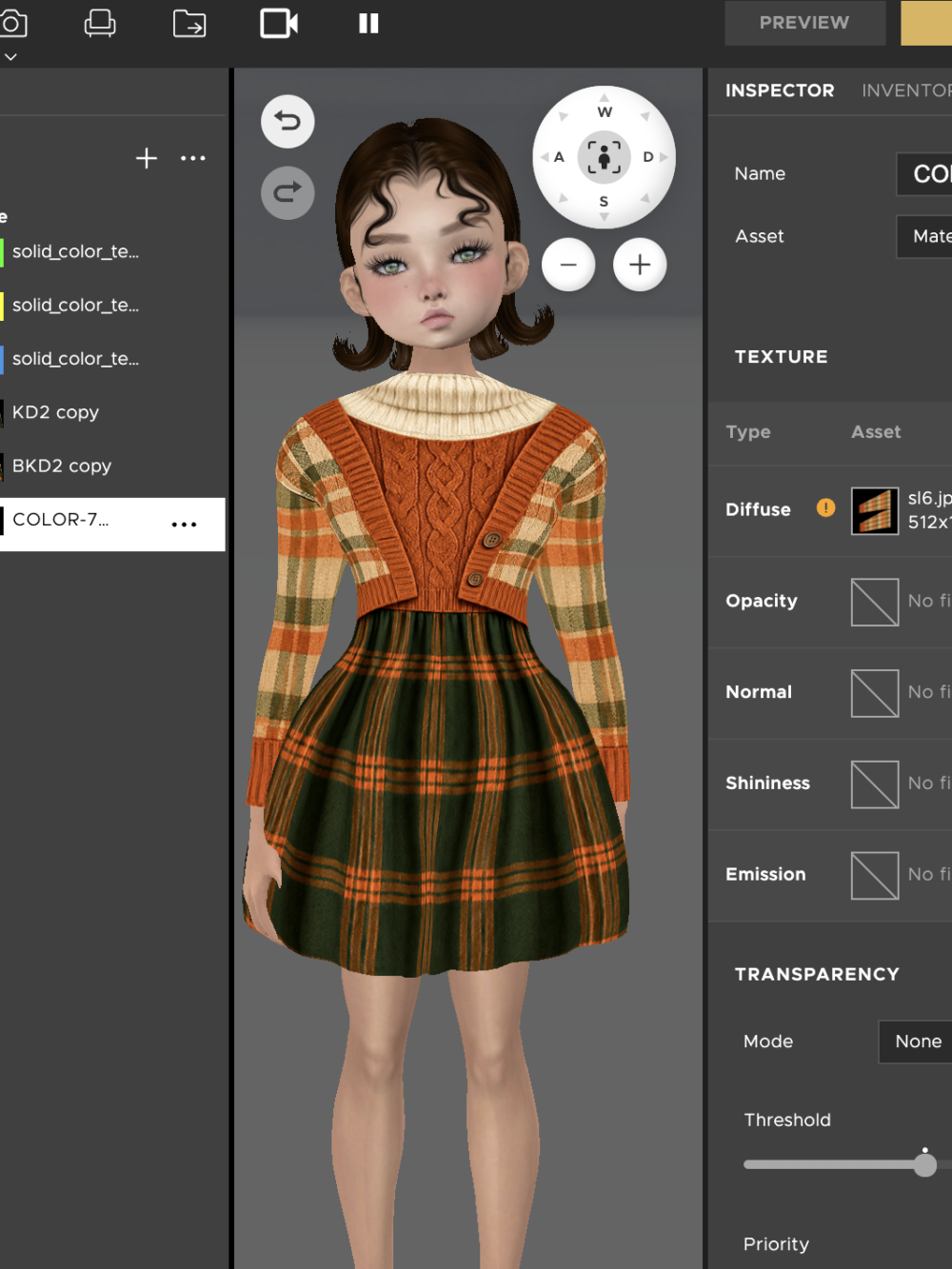Click the import folder icon
The height and width of the screenshot is (1269, 952).
[189, 23]
